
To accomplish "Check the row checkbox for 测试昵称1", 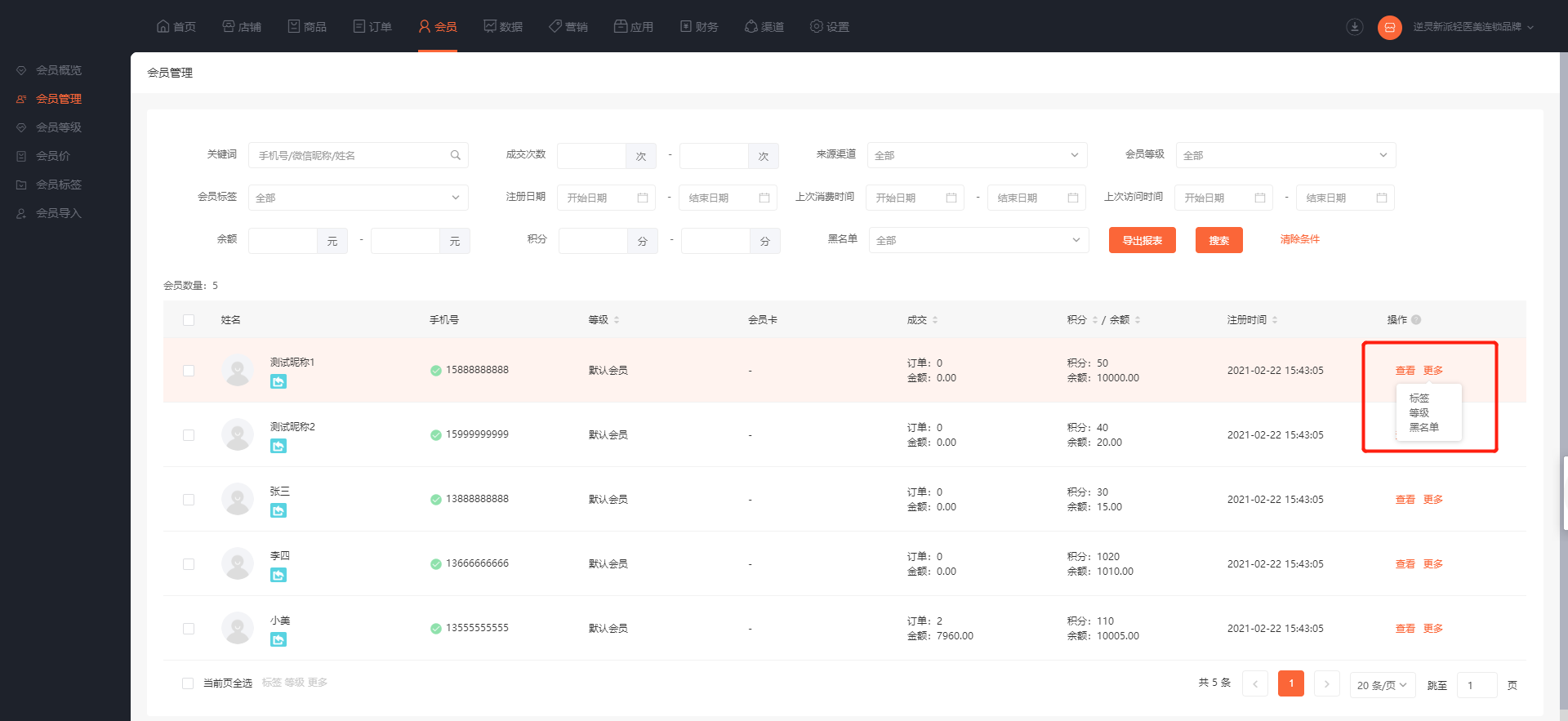I will pyautogui.click(x=189, y=371).
